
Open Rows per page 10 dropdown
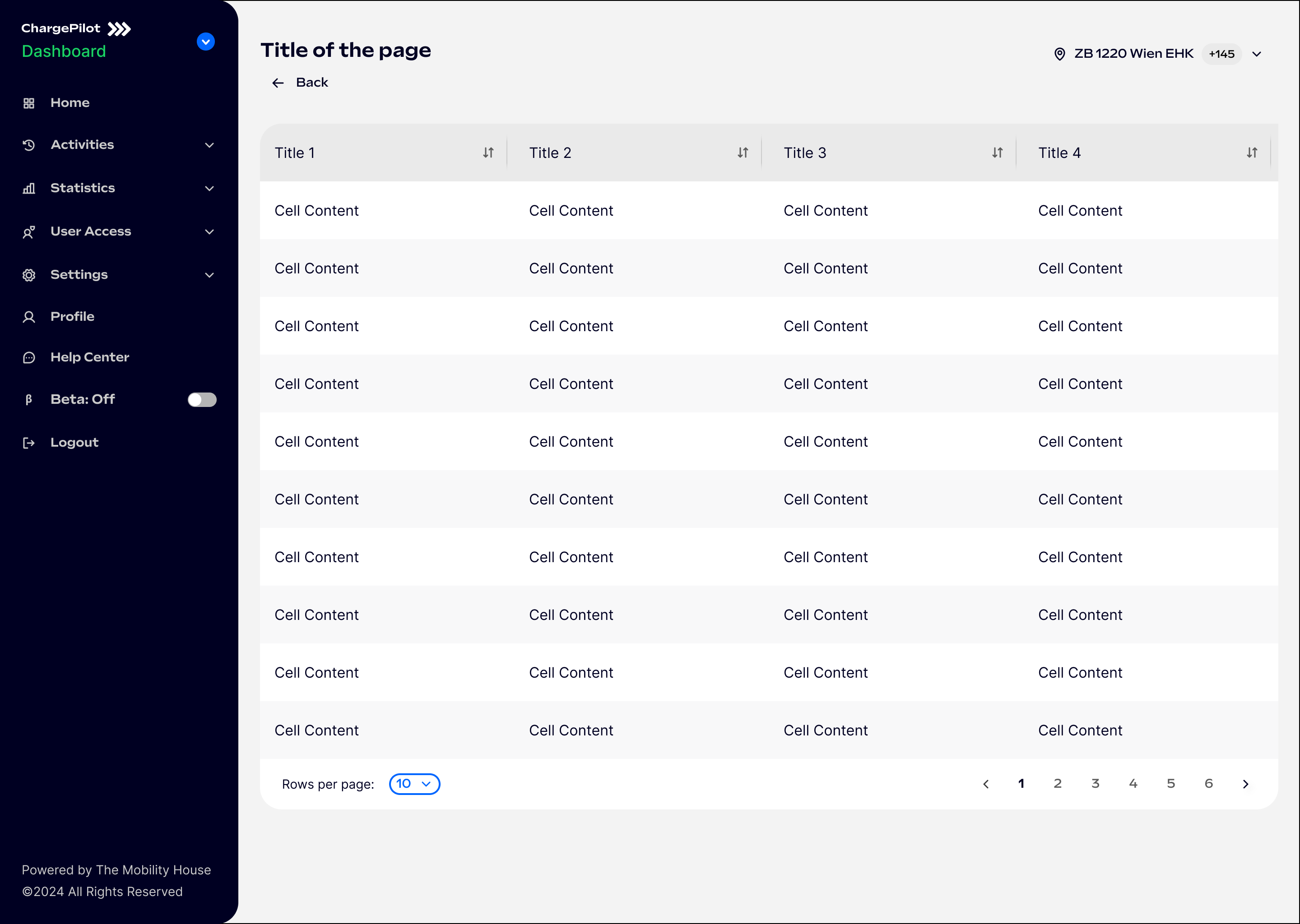414,784
